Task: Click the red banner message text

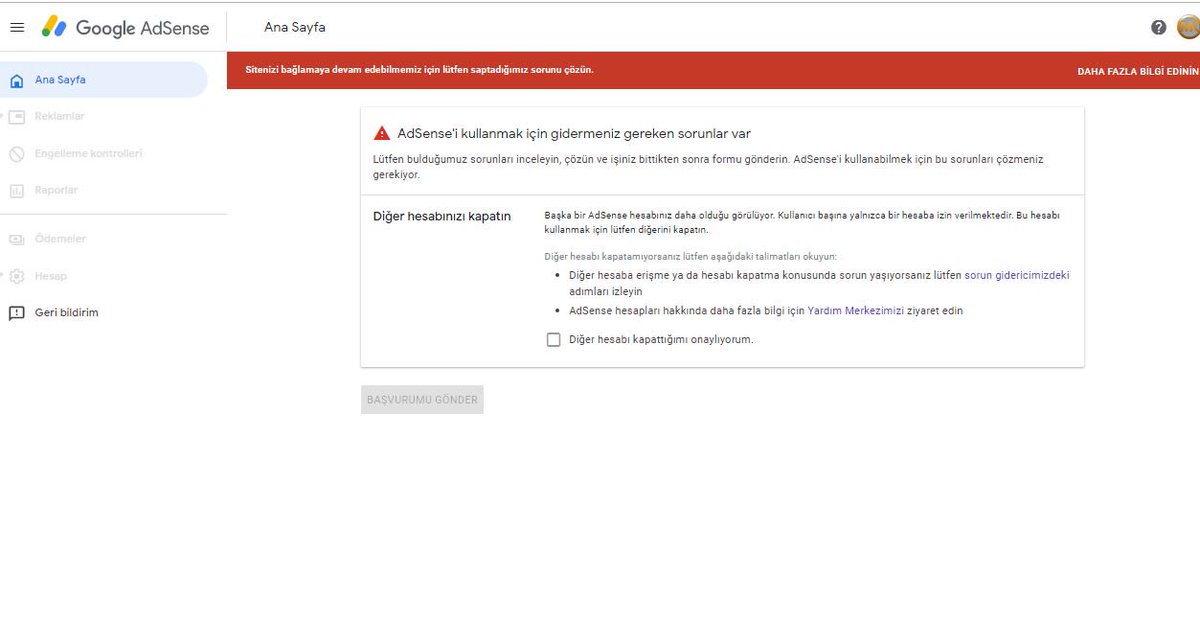Action: [x=419, y=70]
